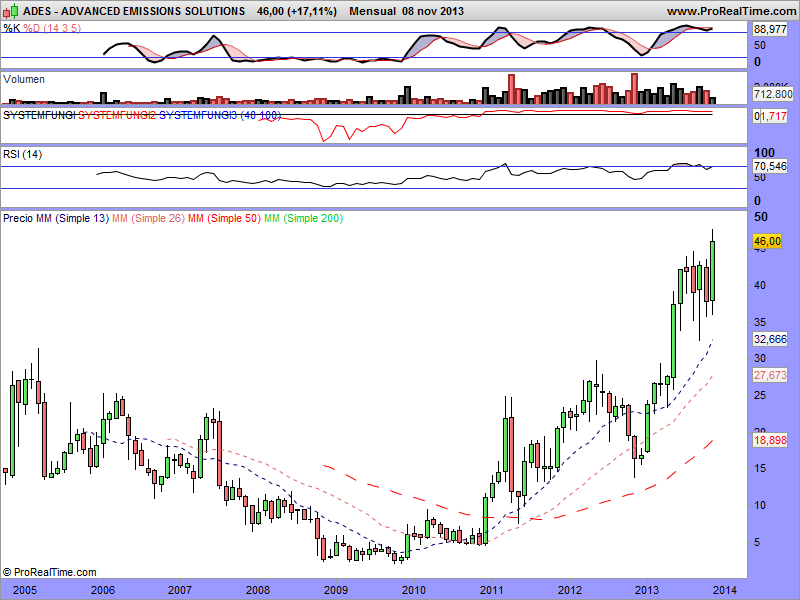Screen dimensions: 800x600
Task: Click the 'MM (Simple 13)' moving average label
Action: click(72, 218)
